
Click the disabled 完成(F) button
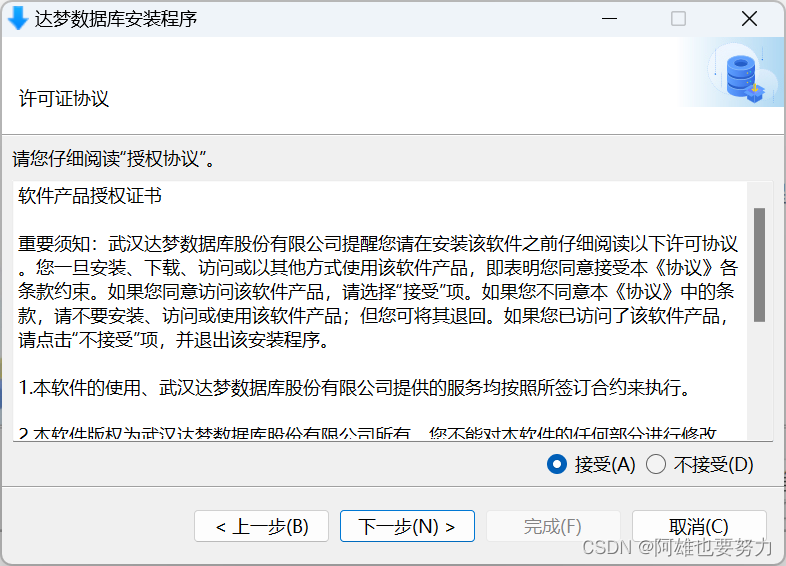tap(553, 526)
